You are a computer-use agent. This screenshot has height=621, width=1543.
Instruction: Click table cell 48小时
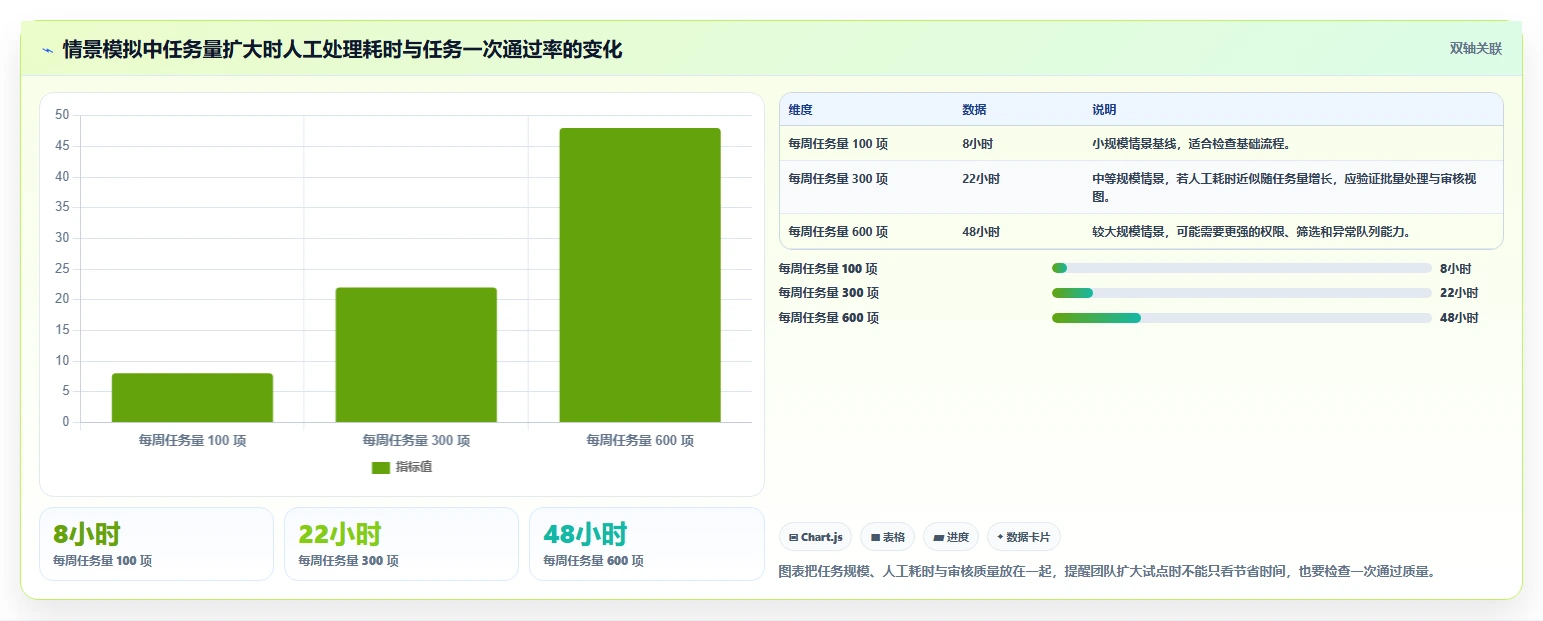point(980,232)
